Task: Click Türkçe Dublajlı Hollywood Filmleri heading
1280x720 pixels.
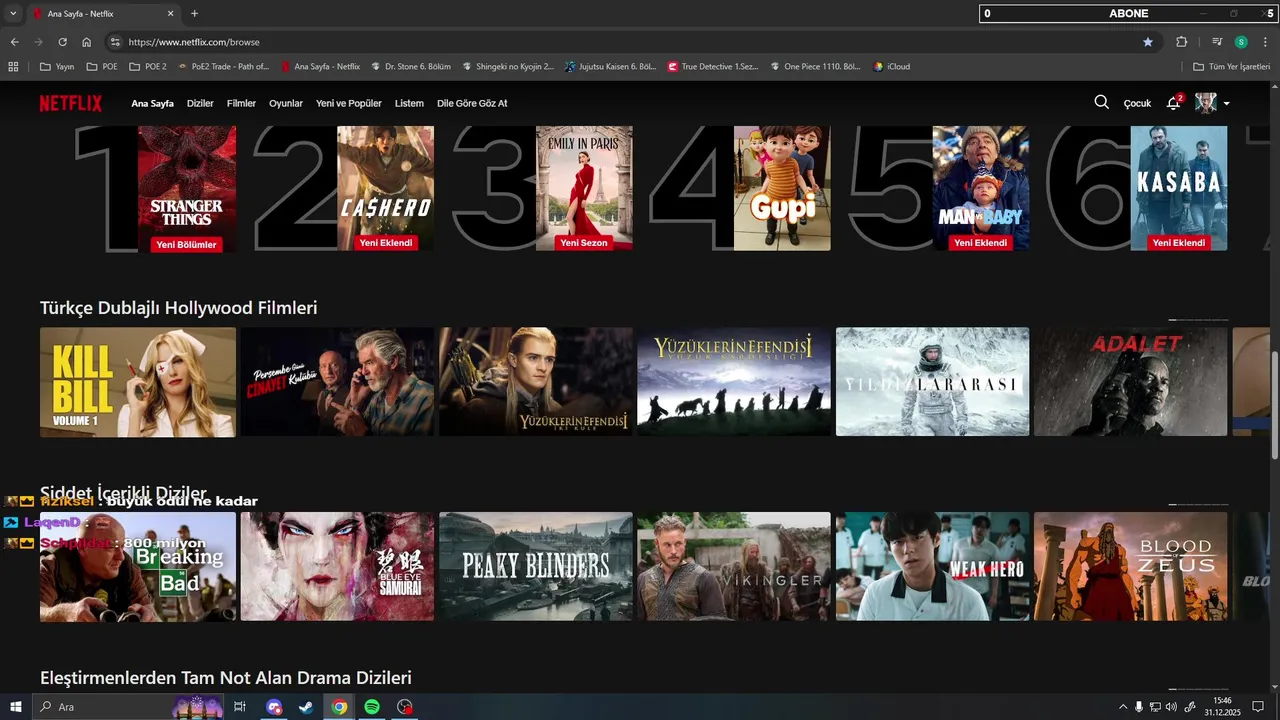Action: pos(179,308)
